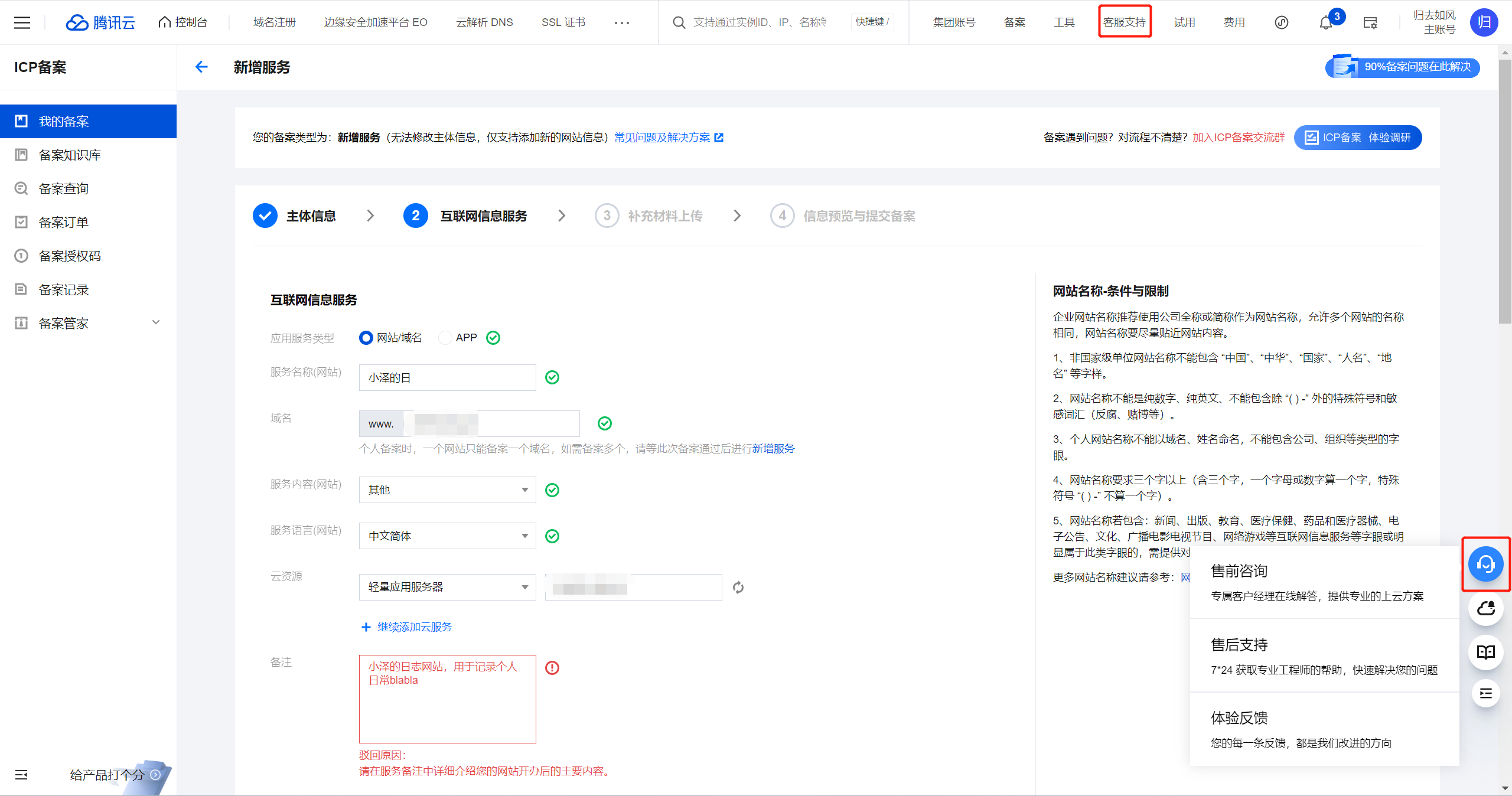Click the back arrow beside 新增服务
The width and height of the screenshot is (1512, 796).
point(201,67)
